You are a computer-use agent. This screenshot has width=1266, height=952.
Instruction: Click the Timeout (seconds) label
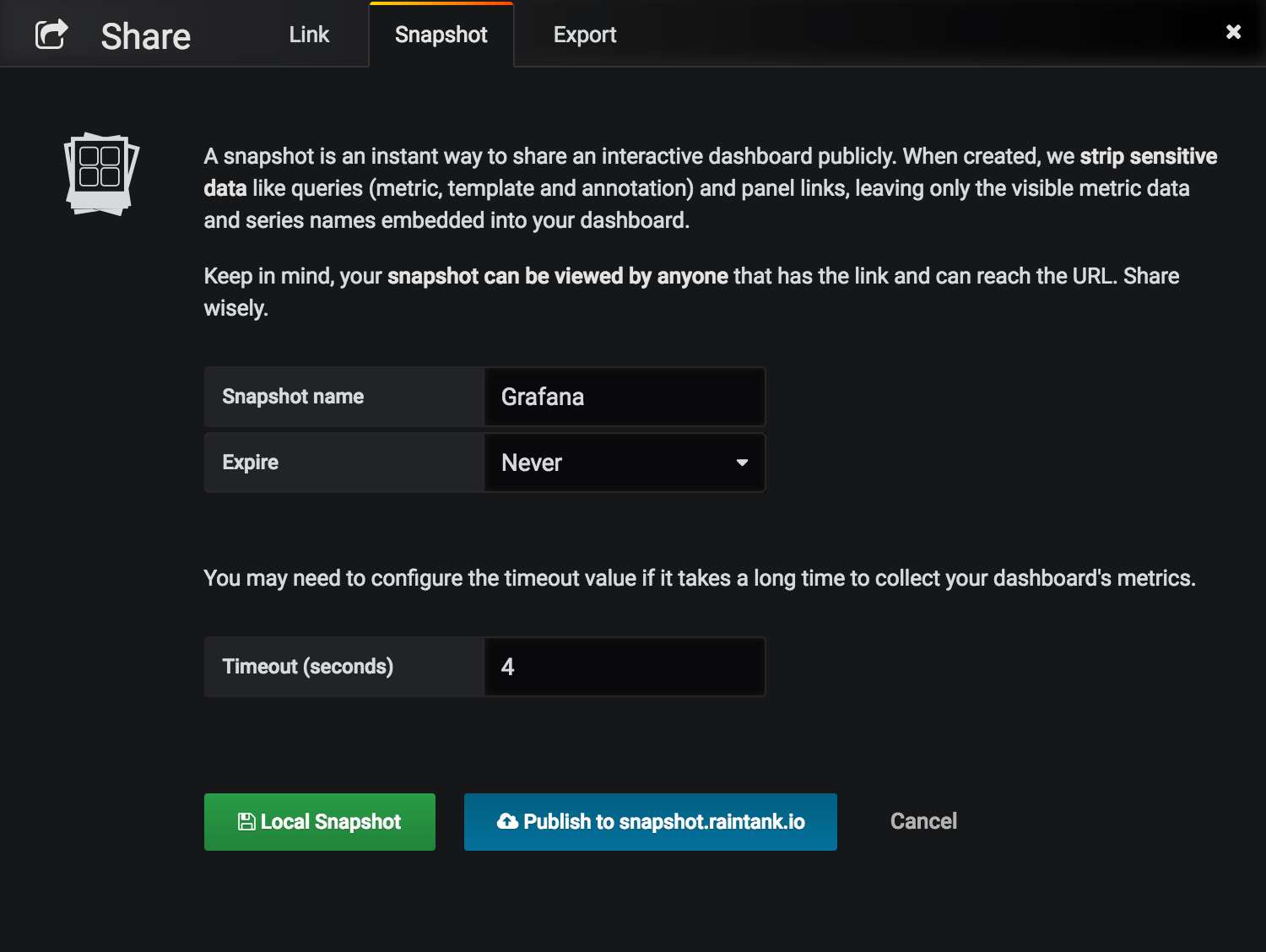pos(308,667)
